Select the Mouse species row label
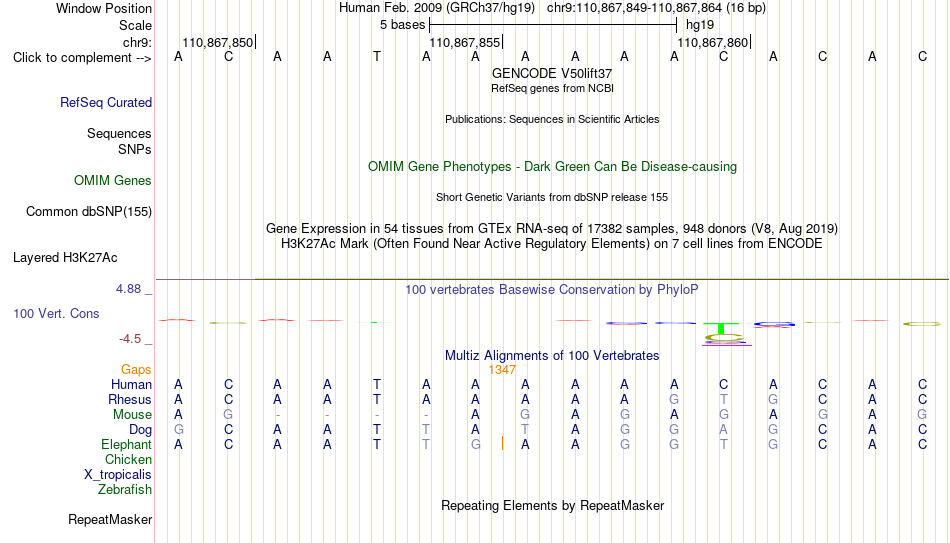Image resolution: width=950 pixels, height=543 pixels. pyautogui.click(x=133, y=415)
